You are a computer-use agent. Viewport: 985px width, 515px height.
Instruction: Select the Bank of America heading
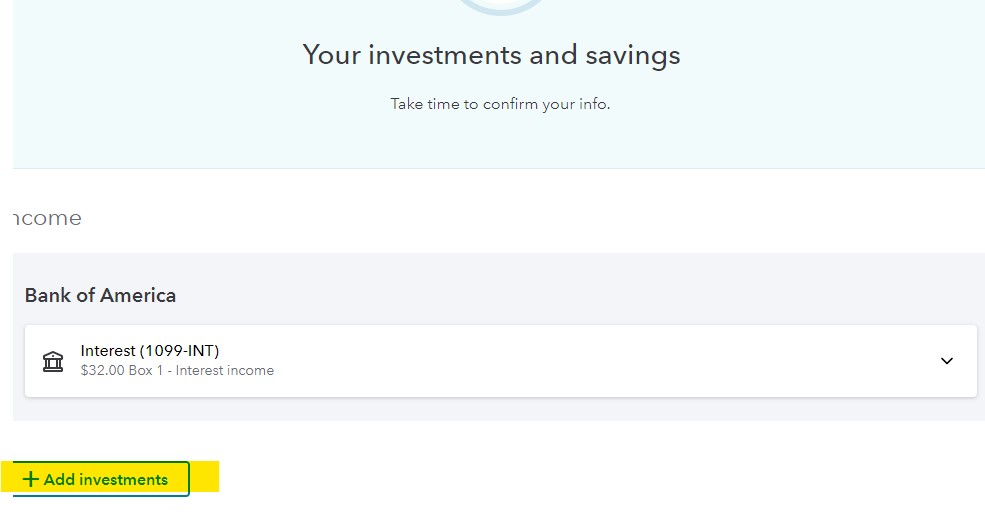click(x=100, y=295)
